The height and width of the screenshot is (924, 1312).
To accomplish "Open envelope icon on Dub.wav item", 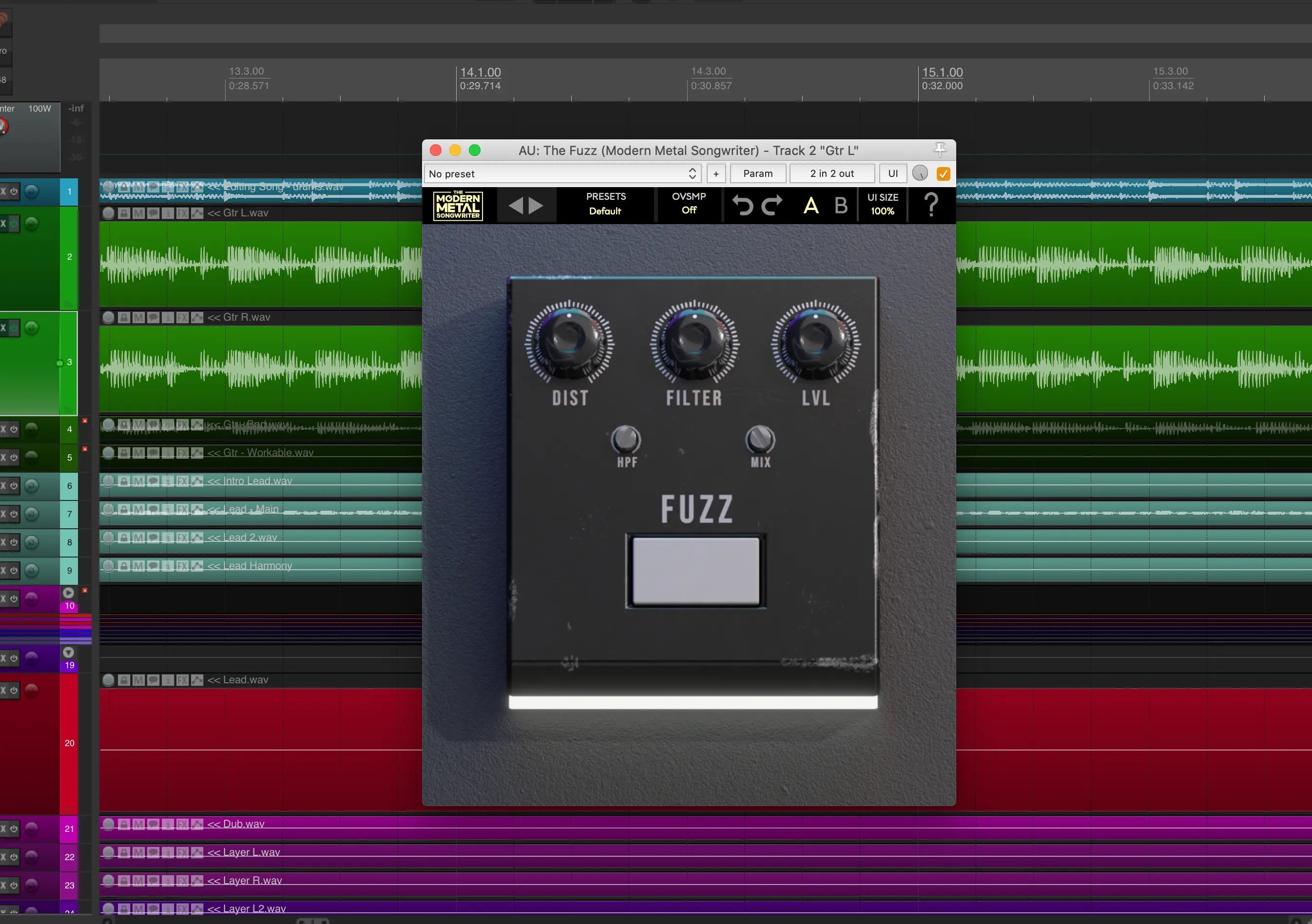I will tap(197, 824).
